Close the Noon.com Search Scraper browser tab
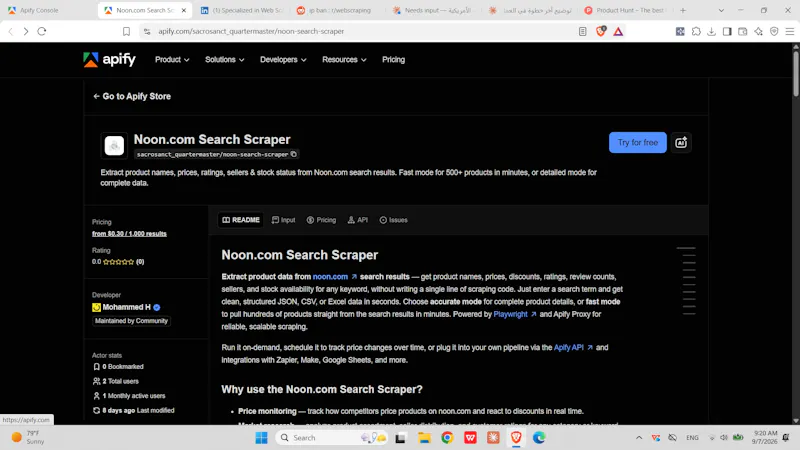Screen dimensions: 800x450 point(184,10)
